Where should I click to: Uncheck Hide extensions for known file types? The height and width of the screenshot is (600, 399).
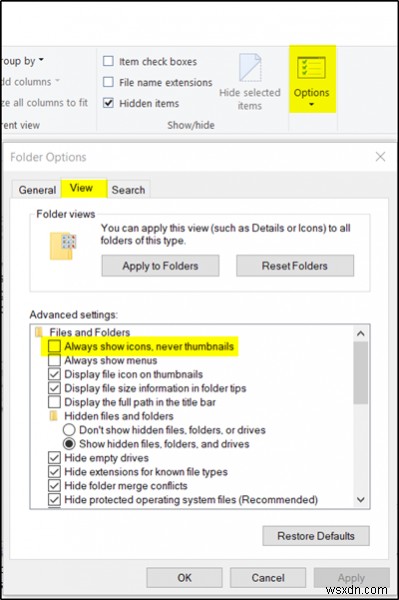point(54,471)
